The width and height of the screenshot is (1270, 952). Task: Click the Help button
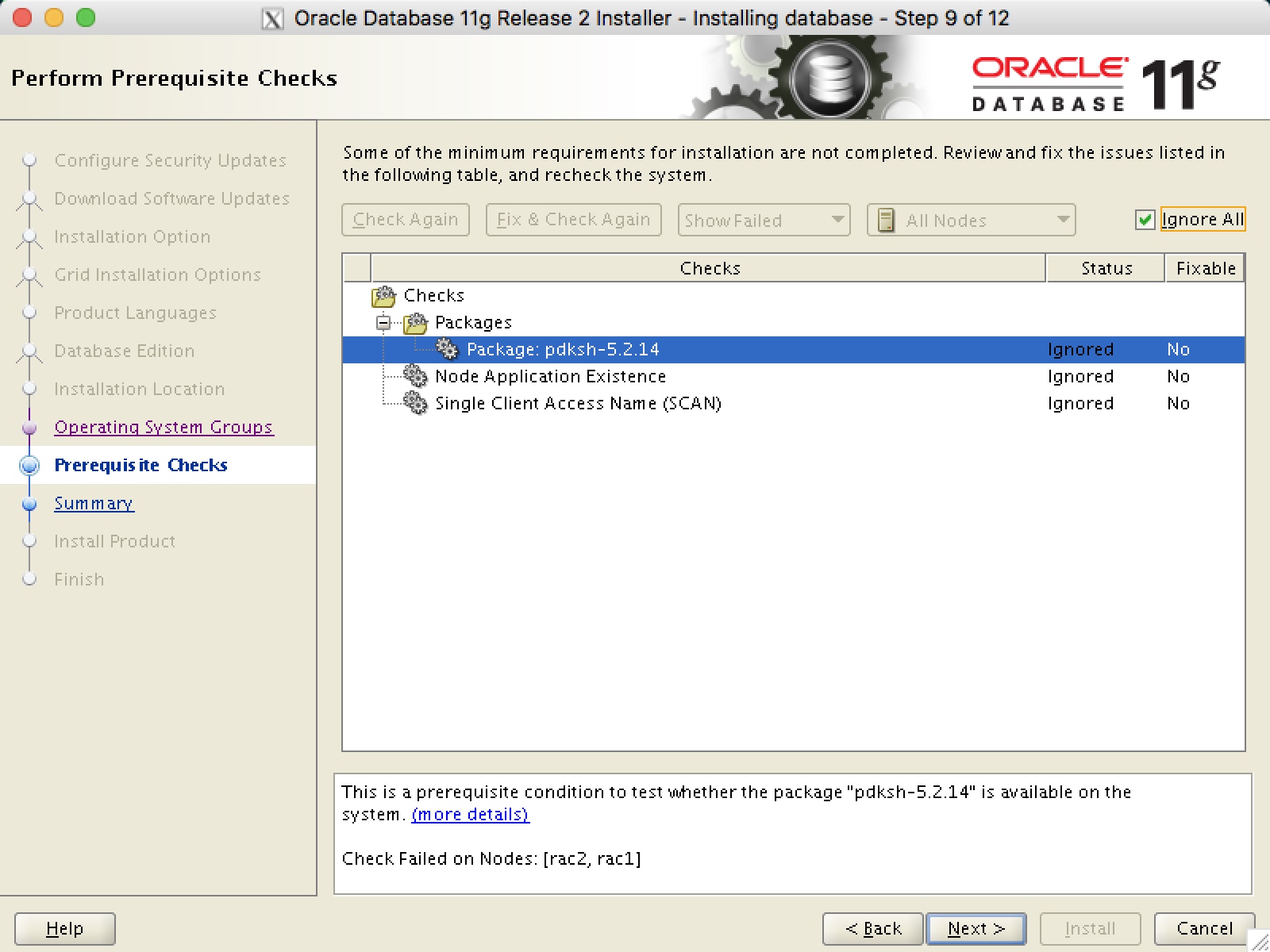[x=64, y=928]
